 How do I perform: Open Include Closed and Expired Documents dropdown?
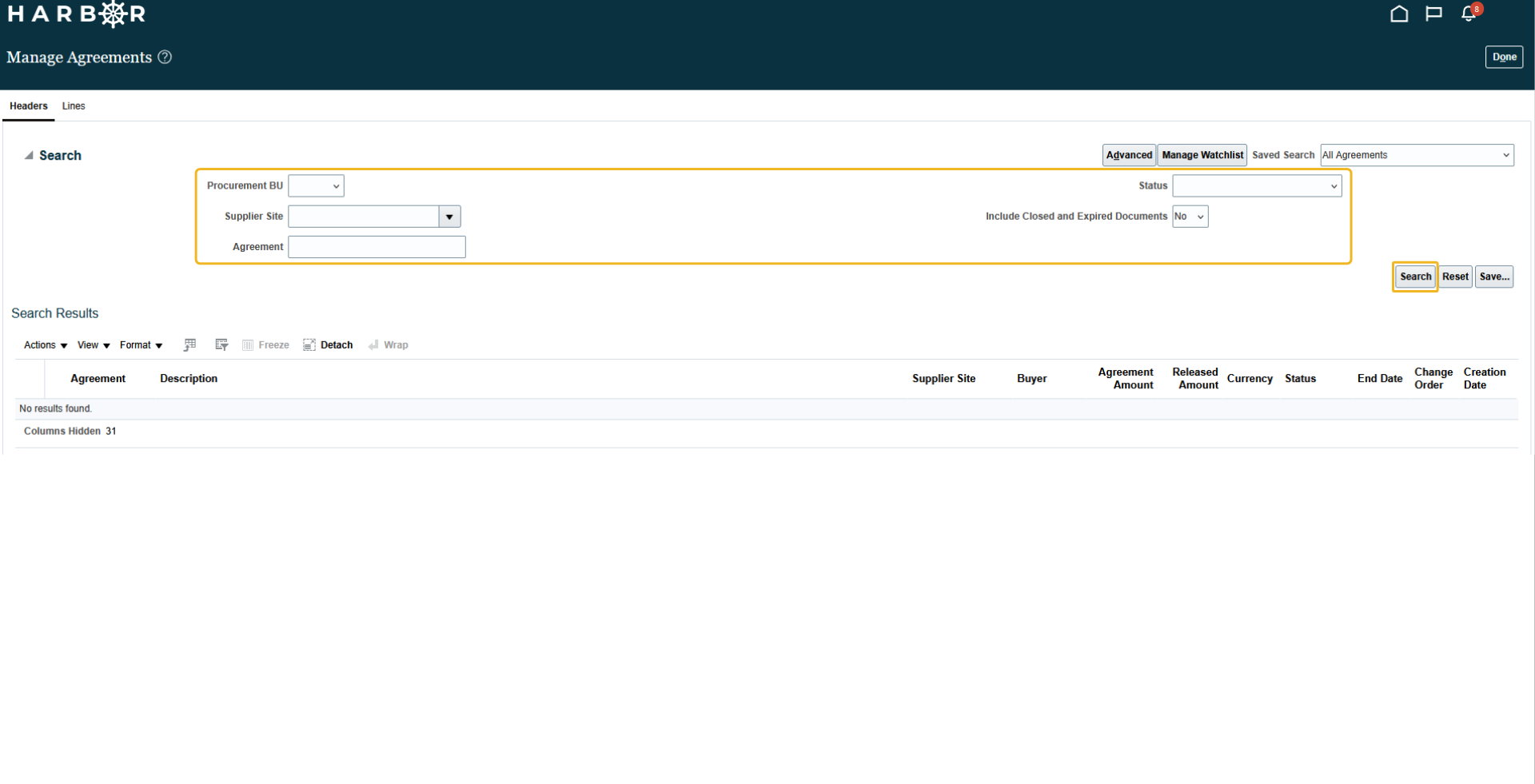click(1190, 217)
